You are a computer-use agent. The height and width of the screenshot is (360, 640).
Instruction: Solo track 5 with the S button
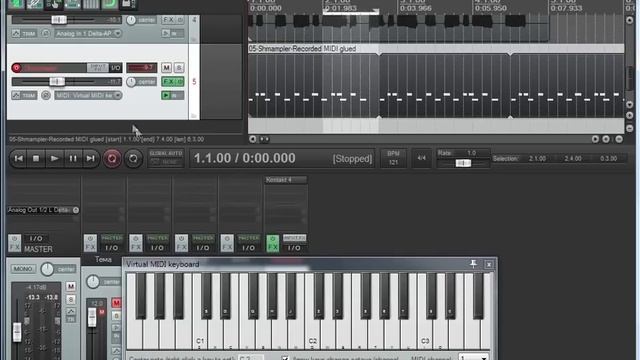pos(179,68)
